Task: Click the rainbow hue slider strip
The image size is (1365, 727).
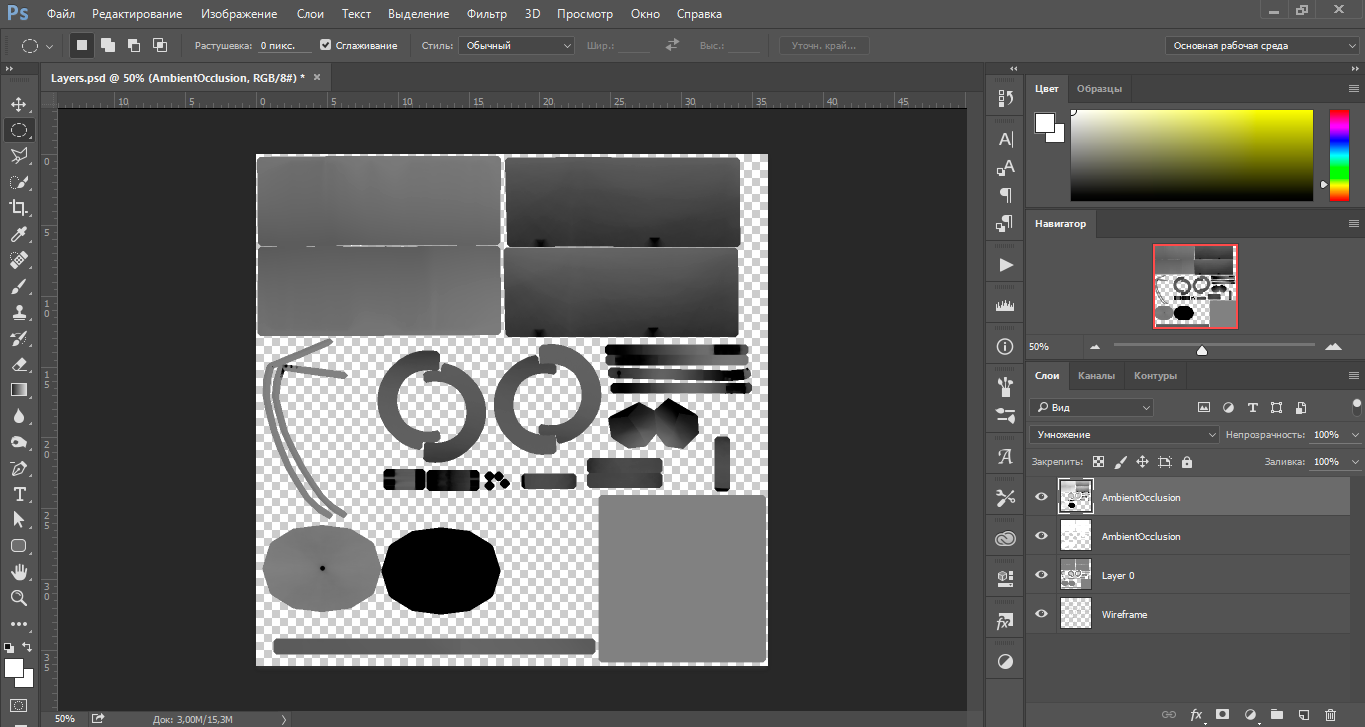Action: (x=1338, y=155)
